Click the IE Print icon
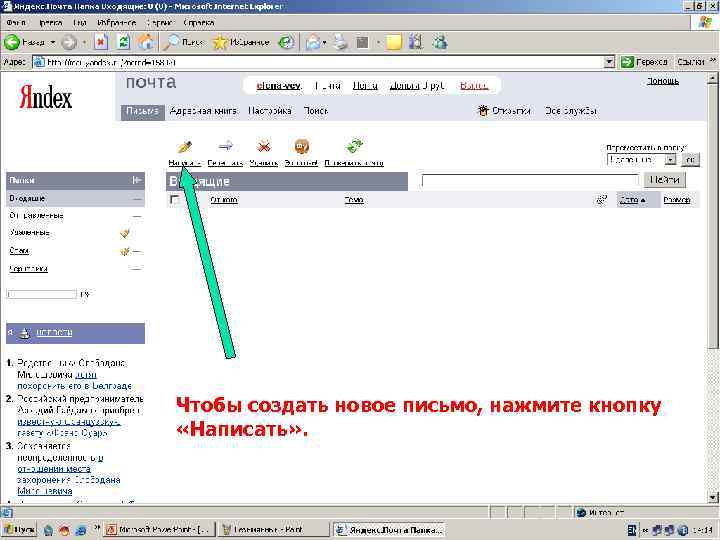Screen dimensions: 720x540 (341, 43)
